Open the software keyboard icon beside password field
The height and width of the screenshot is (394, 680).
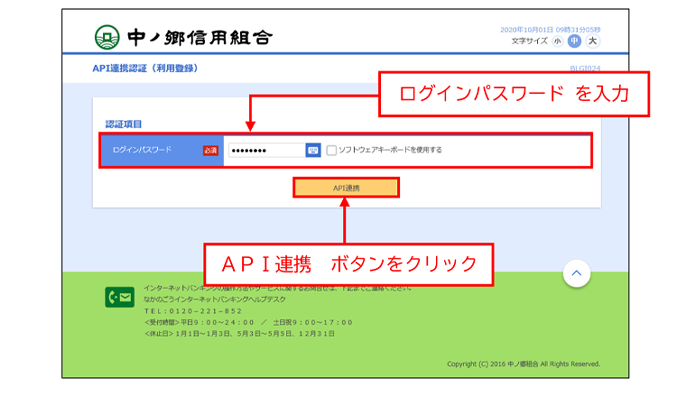313,150
